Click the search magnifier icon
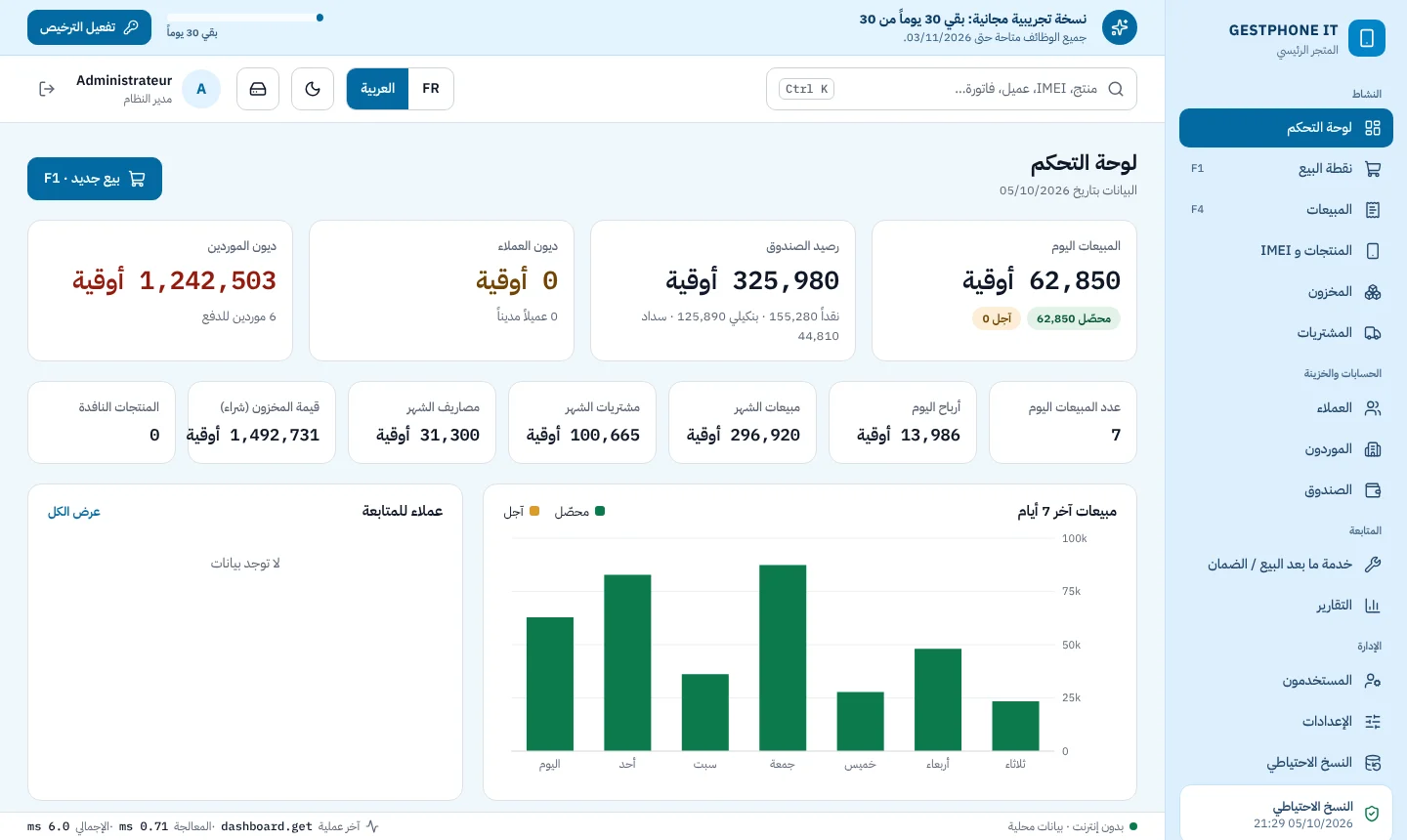The width and height of the screenshot is (1407, 840). (x=1116, y=89)
